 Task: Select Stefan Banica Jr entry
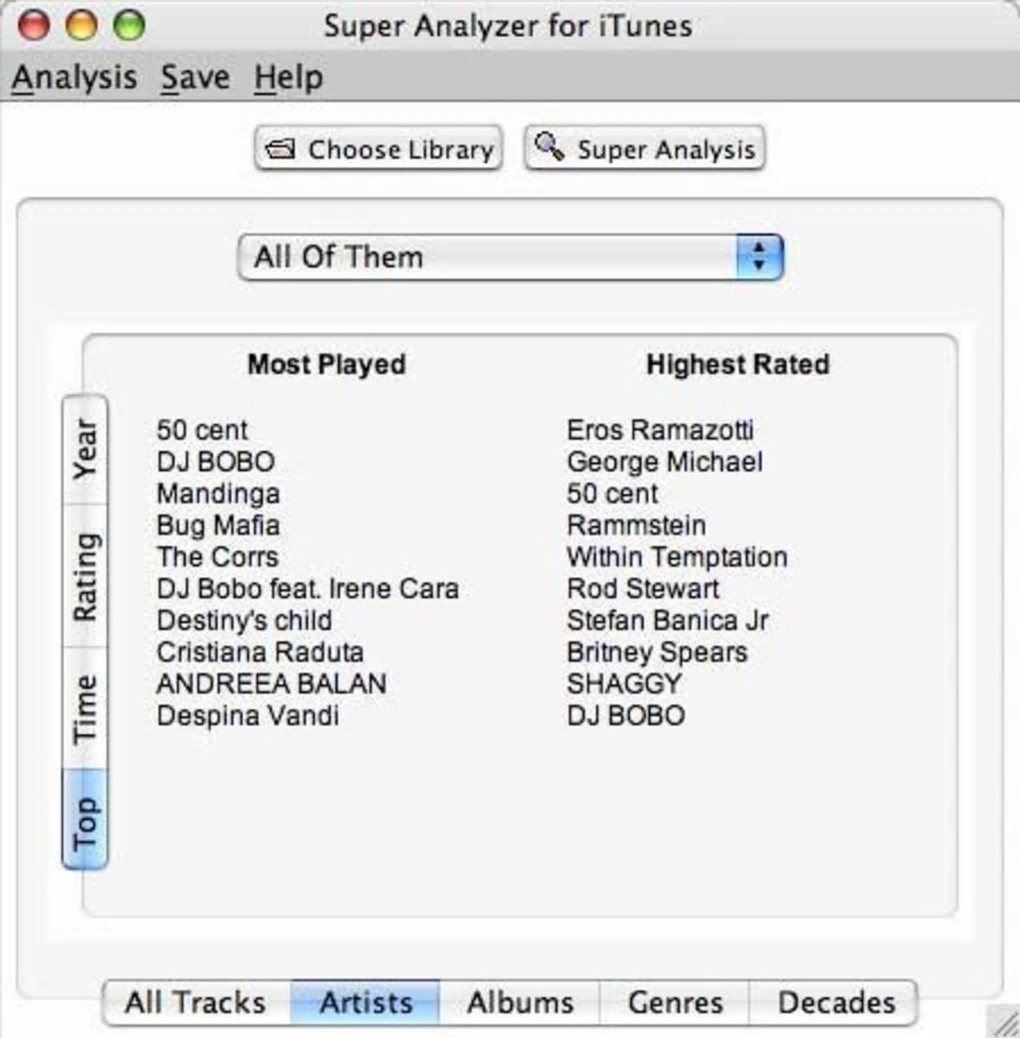coord(667,621)
